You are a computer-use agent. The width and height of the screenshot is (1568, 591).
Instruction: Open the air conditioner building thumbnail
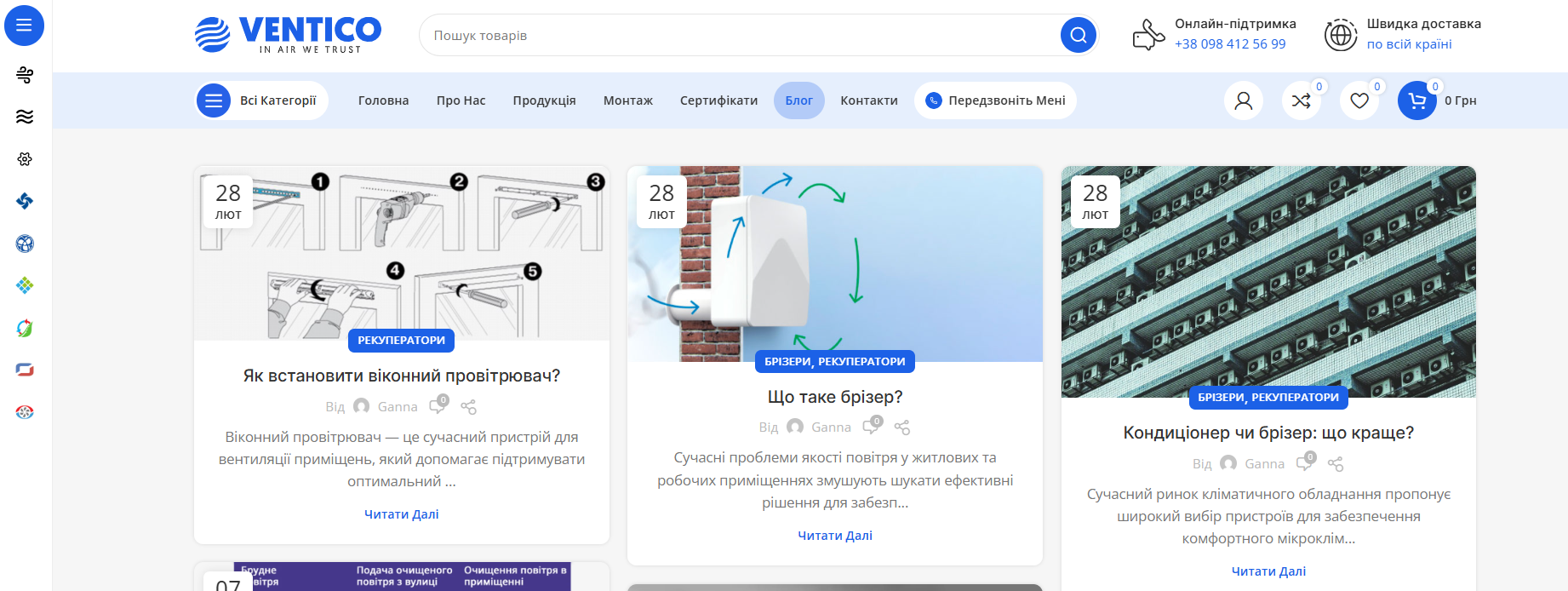tap(1268, 281)
